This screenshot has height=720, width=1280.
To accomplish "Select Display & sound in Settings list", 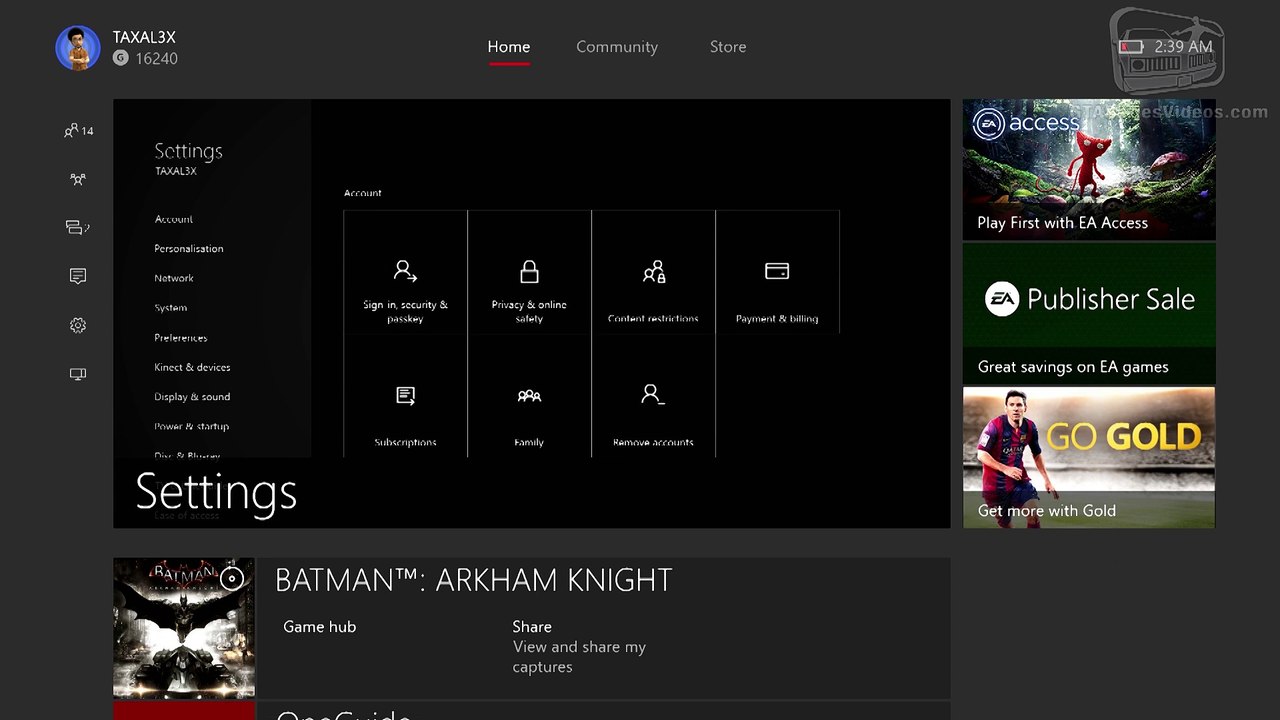I will [192, 397].
